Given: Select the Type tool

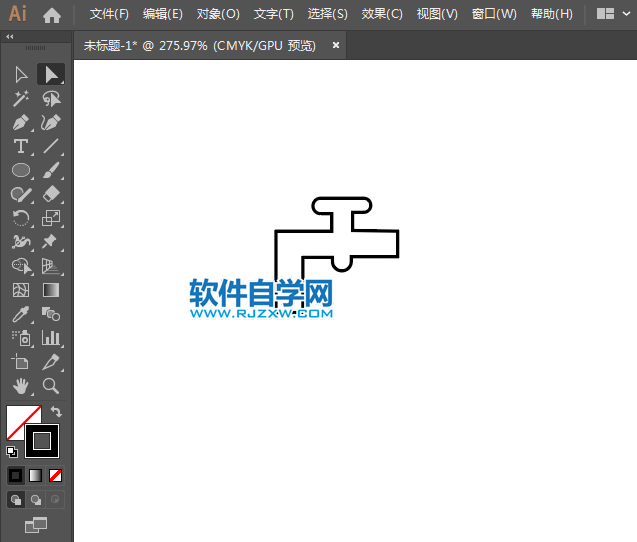Looking at the screenshot, I should (21, 146).
